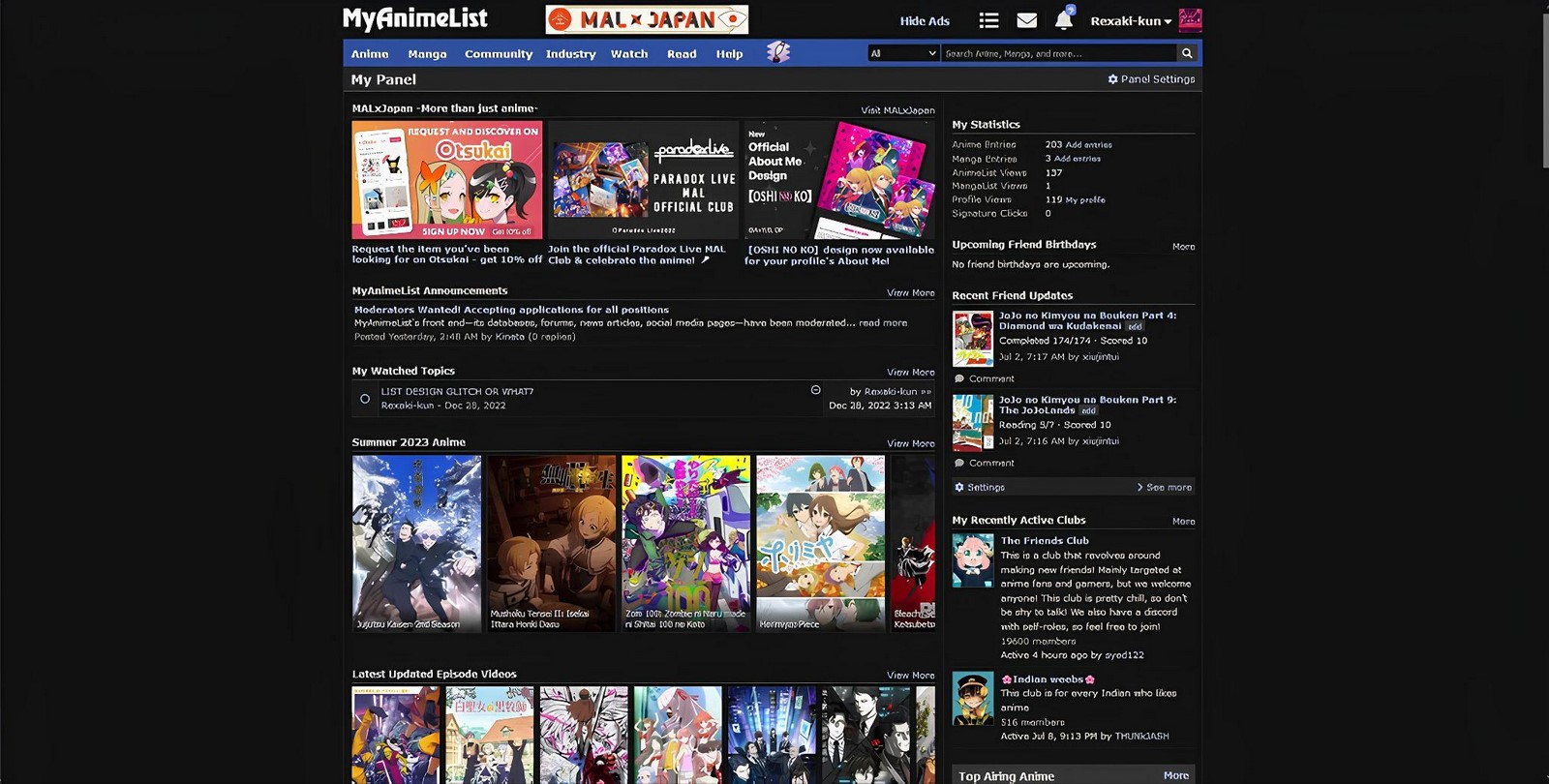This screenshot has height=784, width=1549.
Task: Open the Horimiya: Piece poster
Action: click(x=820, y=543)
